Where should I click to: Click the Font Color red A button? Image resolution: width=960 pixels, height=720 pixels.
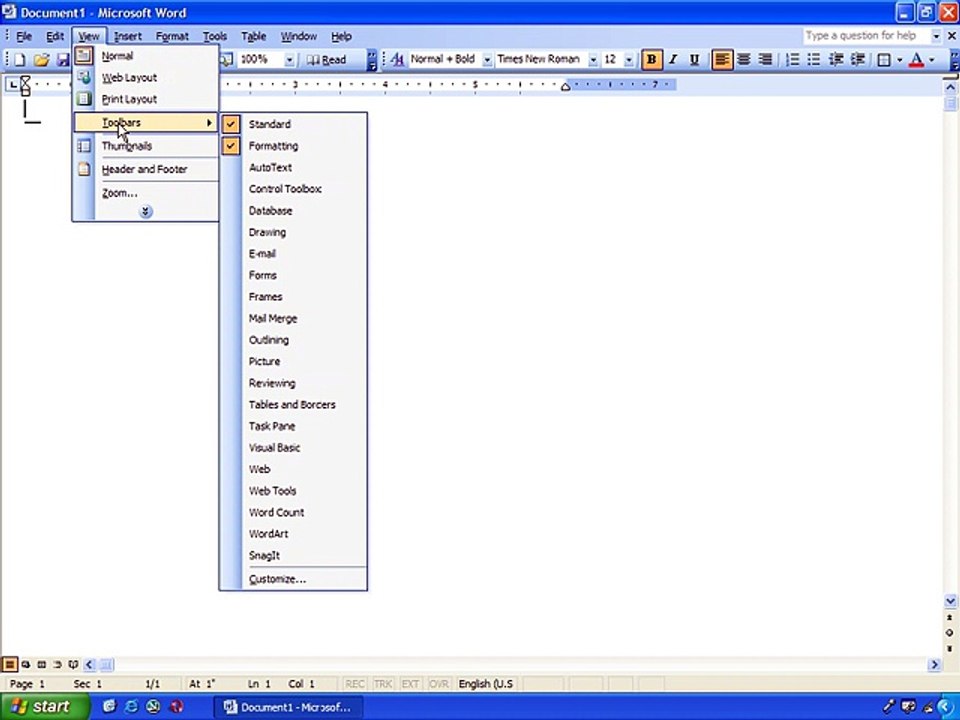click(x=917, y=59)
